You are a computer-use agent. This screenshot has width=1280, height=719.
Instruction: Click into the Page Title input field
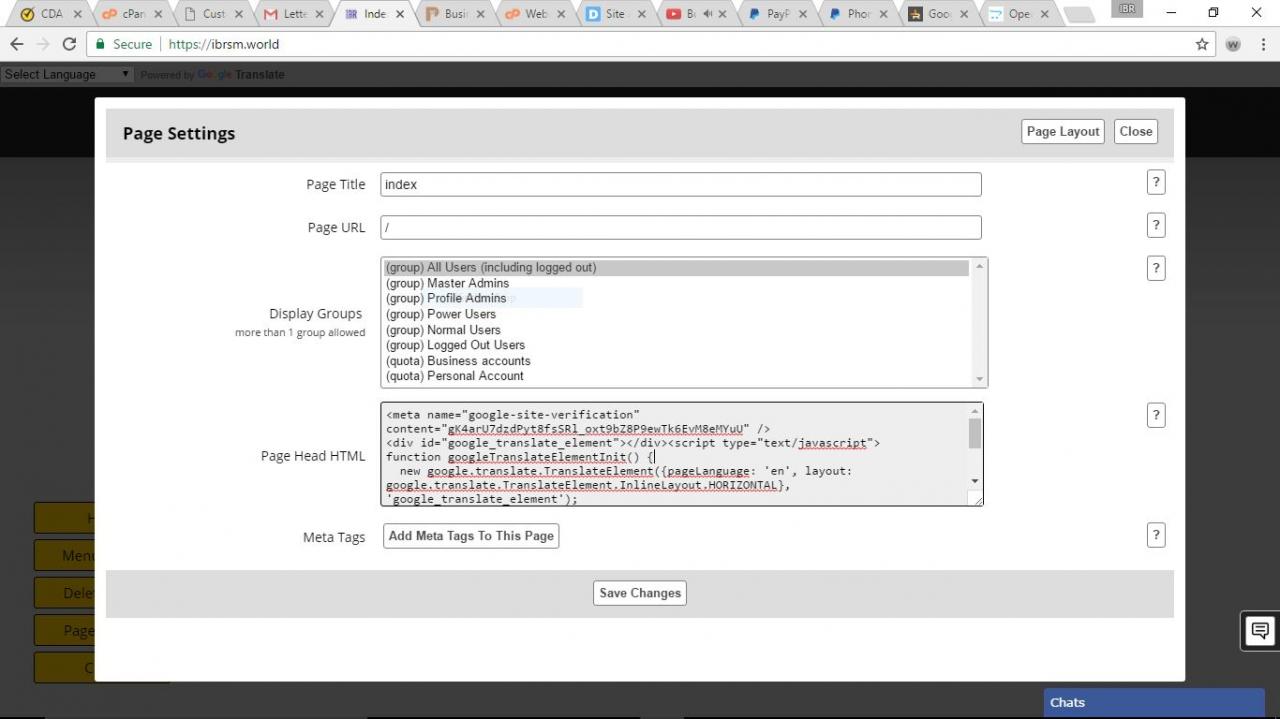point(680,184)
